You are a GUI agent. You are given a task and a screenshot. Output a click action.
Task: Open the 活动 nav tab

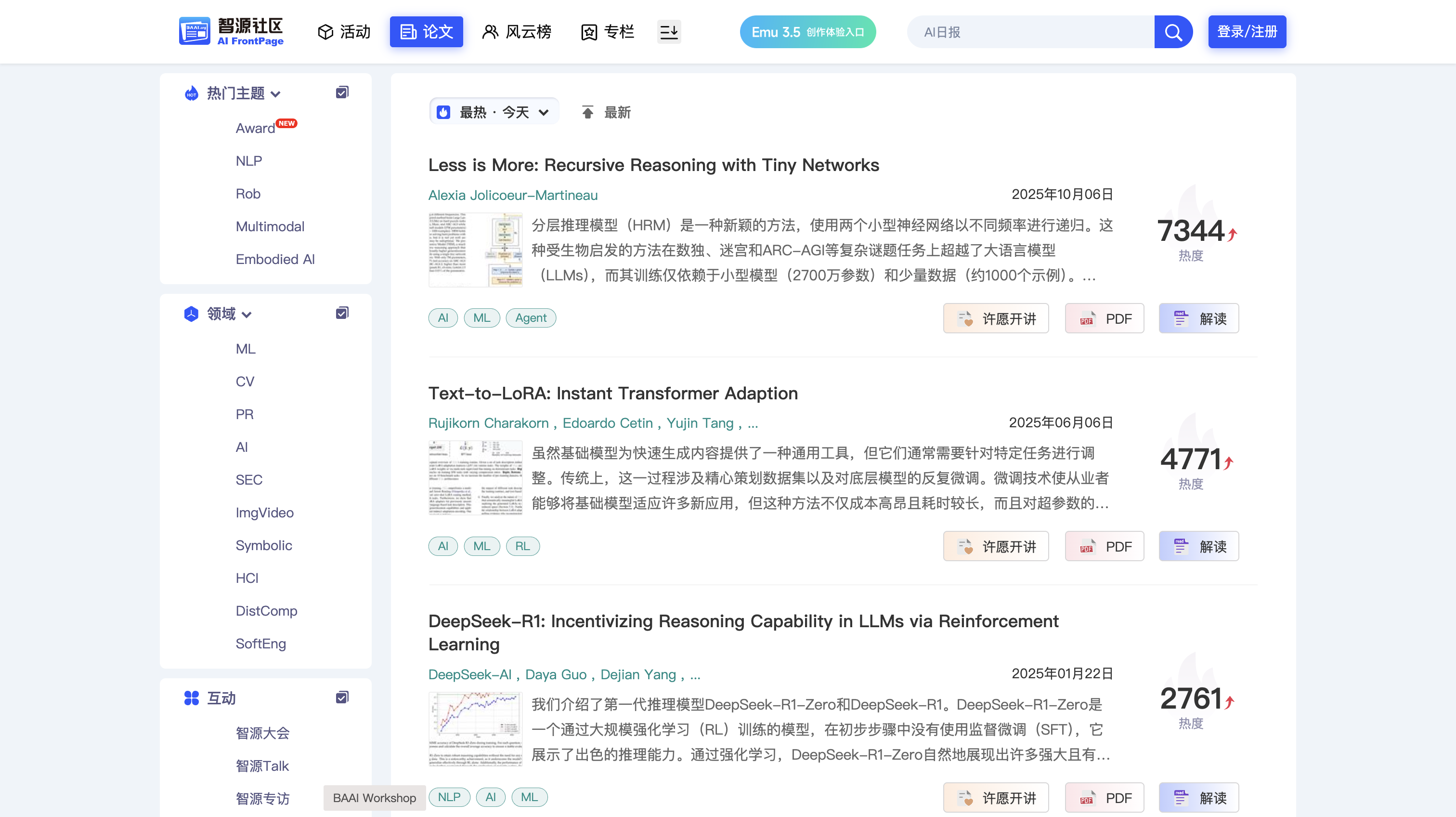(x=344, y=32)
